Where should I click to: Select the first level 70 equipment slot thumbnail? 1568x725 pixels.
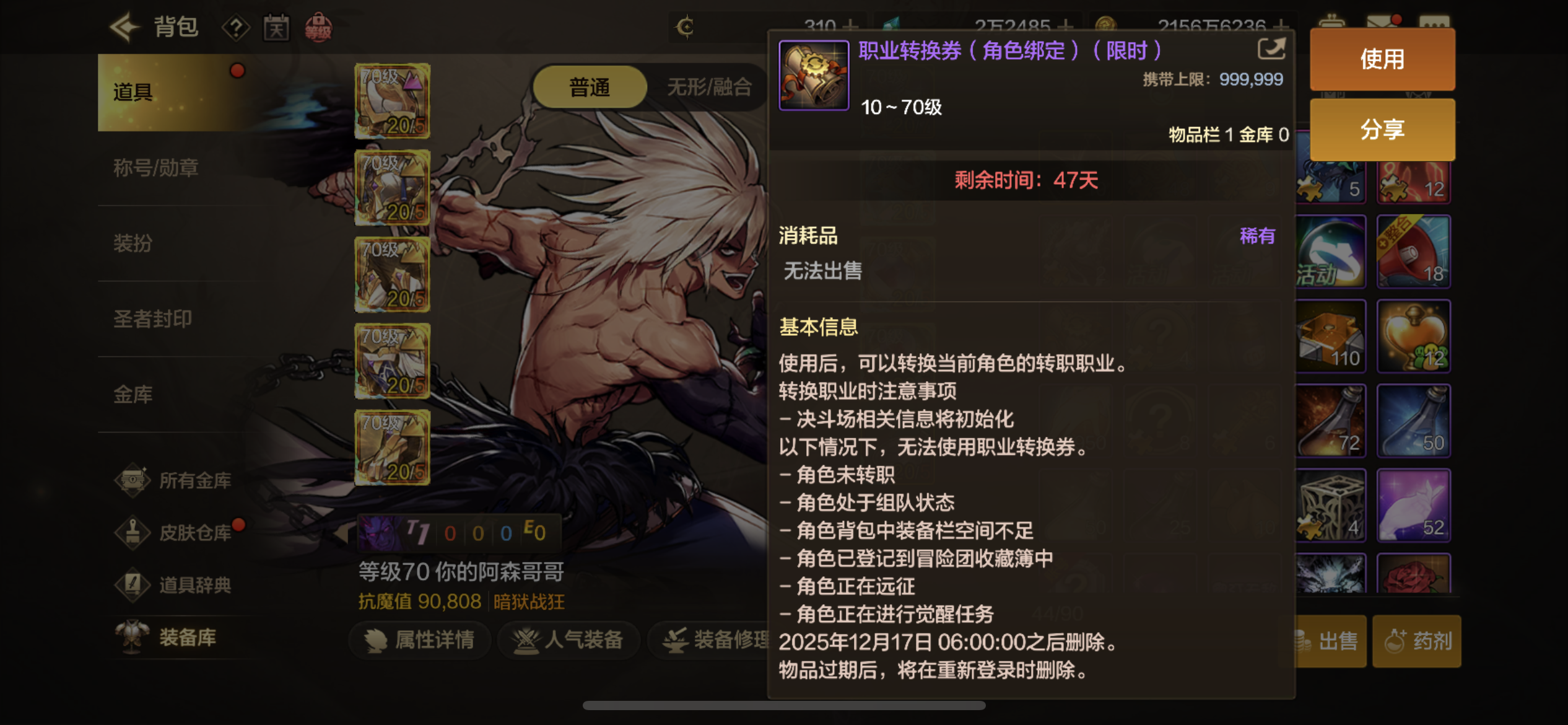coord(392,101)
